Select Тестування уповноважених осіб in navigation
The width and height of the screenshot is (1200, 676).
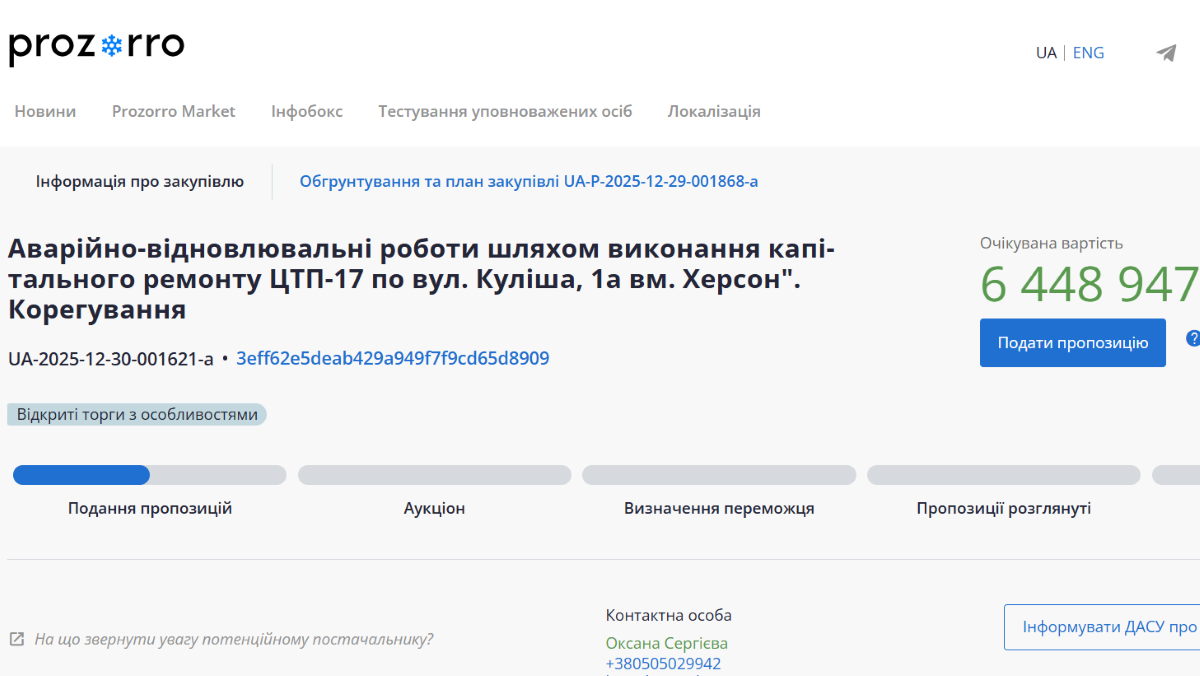click(505, 111)
